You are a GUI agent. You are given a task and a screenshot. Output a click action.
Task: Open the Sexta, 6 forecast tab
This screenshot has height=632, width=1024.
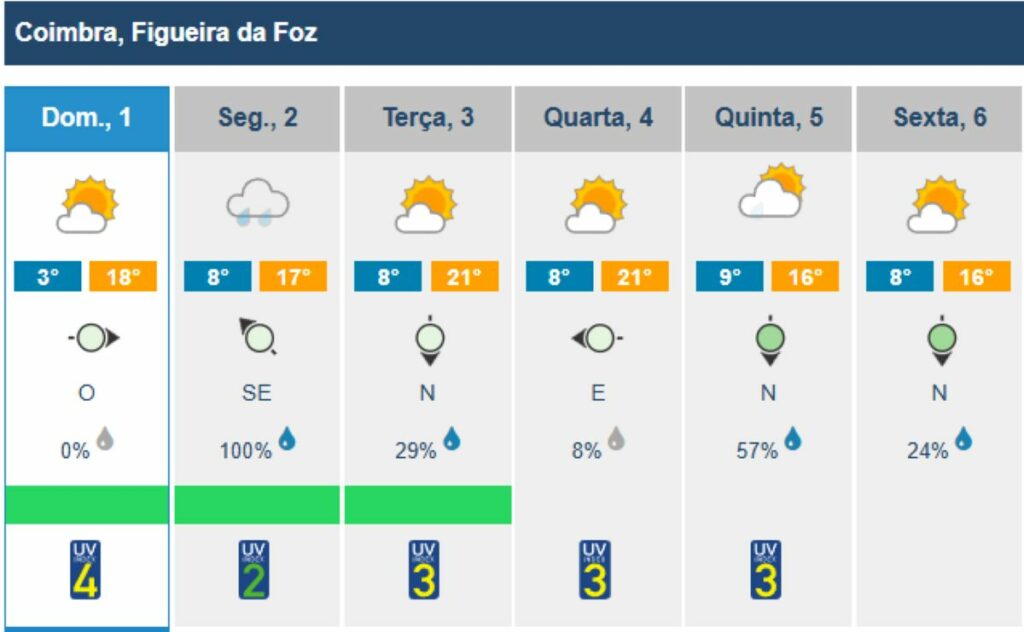939,118
